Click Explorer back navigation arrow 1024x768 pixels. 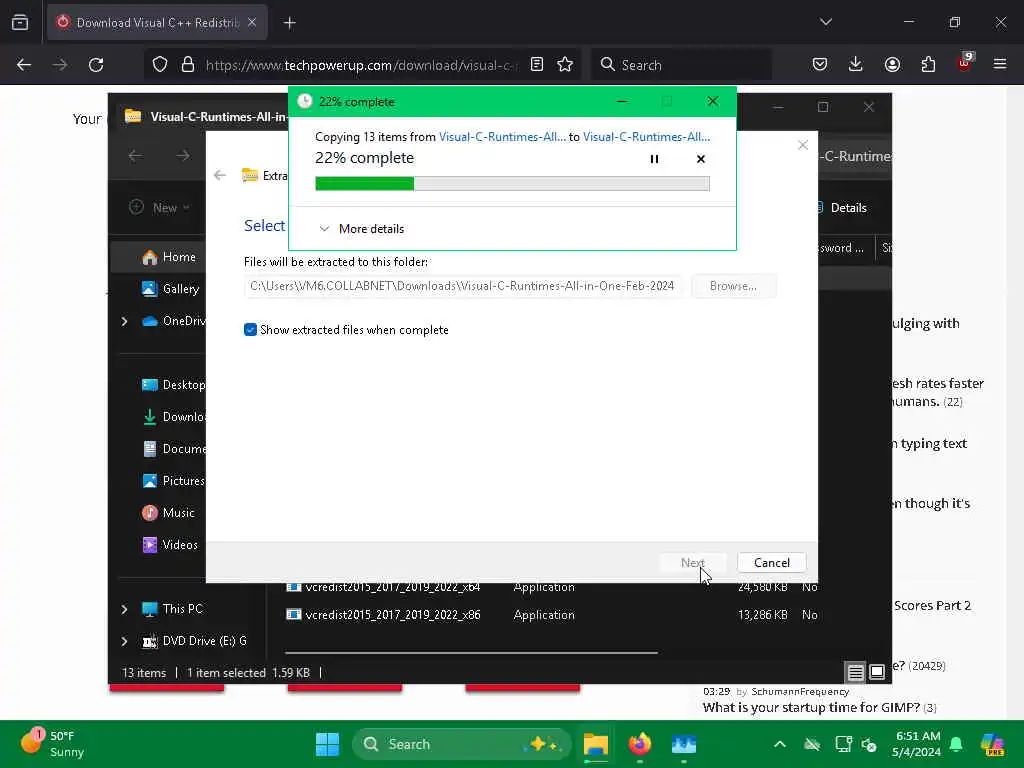135,155
